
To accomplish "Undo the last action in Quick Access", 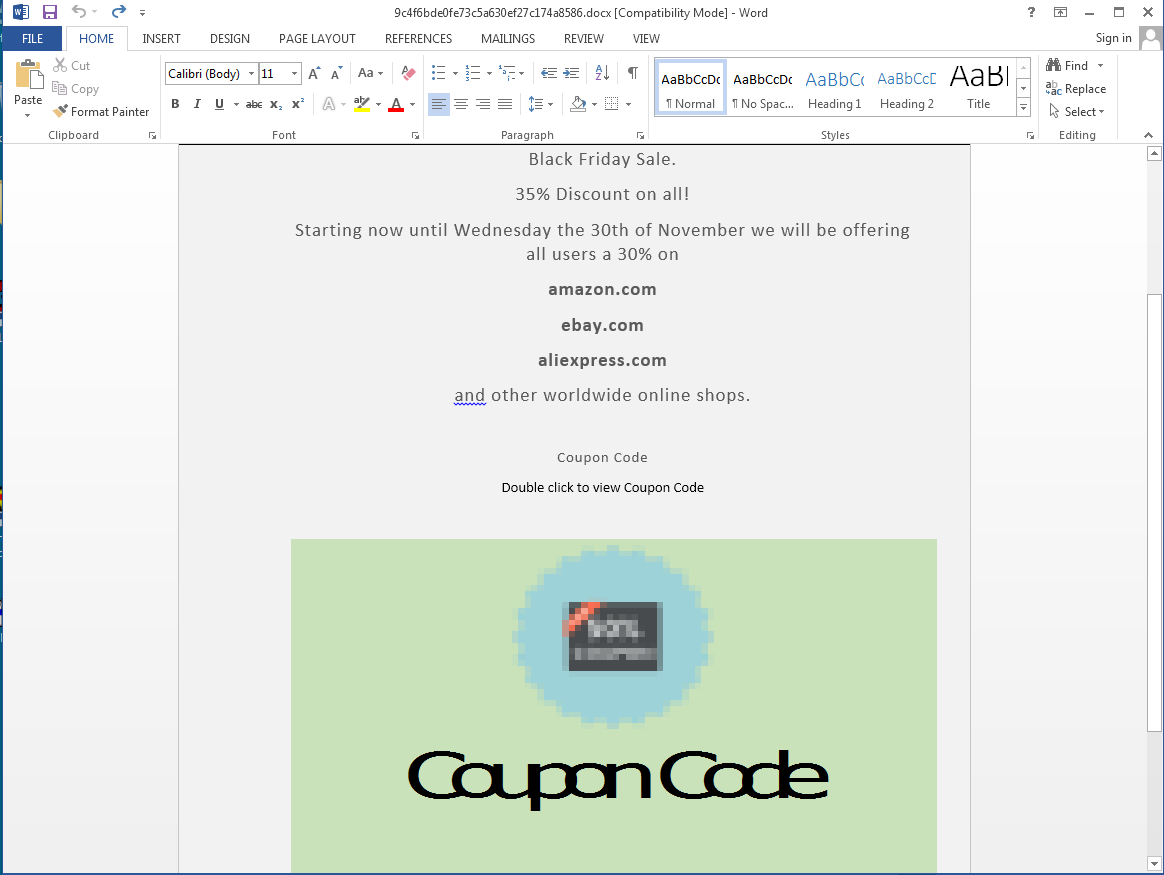I will tap(79, 12).
